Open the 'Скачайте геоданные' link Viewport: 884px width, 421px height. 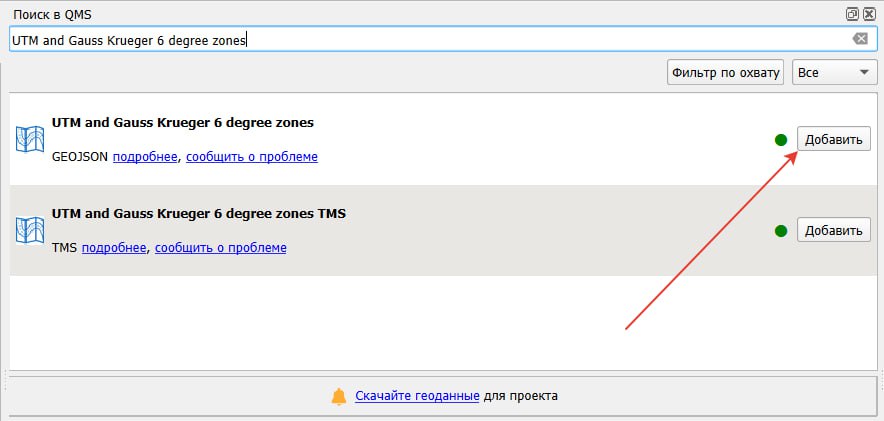pyautogui.click(x=417, y=396)
